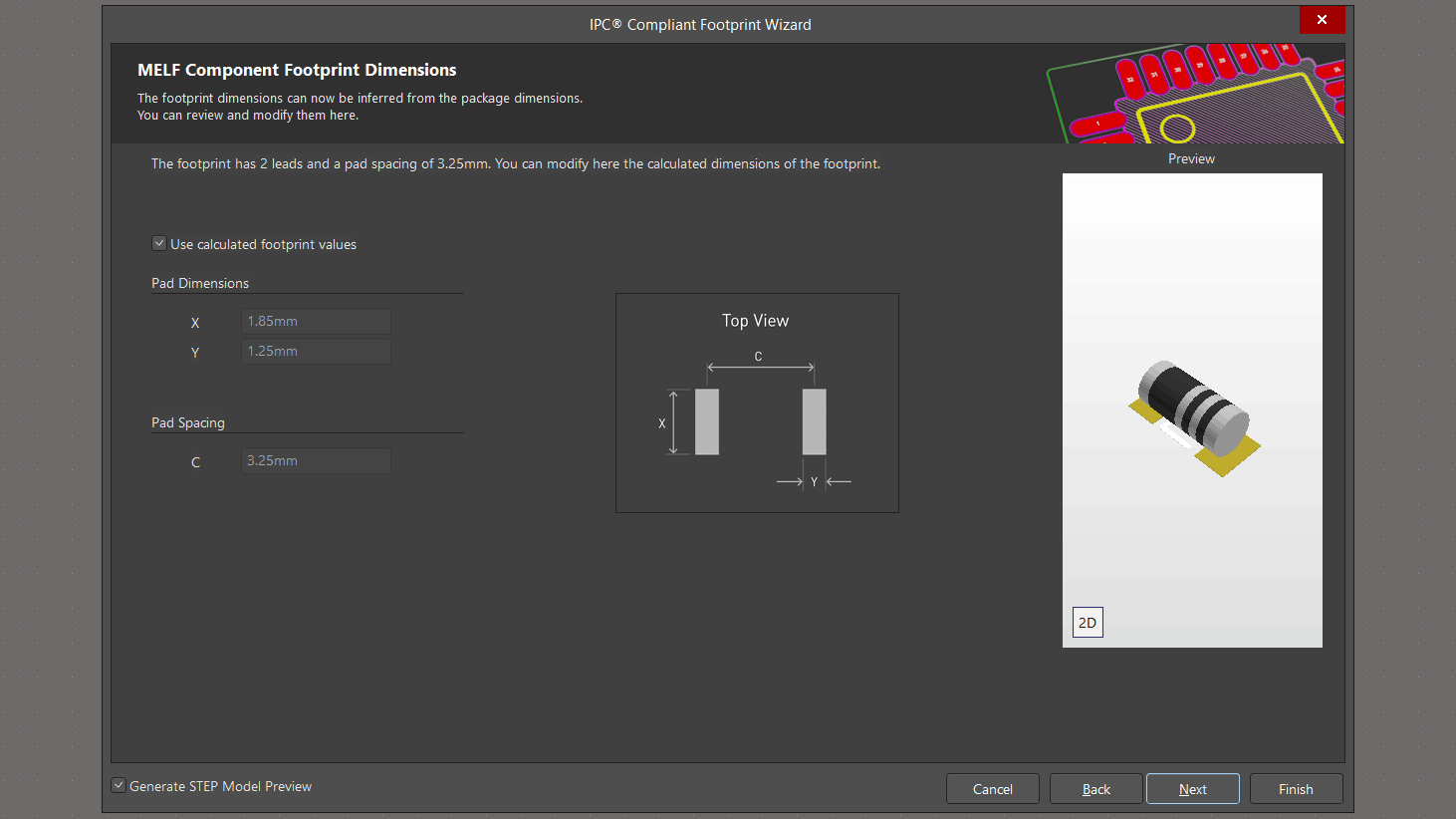Viewport: 1456px width, 819px height.
Task: Click the pad X dimension field
Action: pyautogui.click(x=316, y=322)
